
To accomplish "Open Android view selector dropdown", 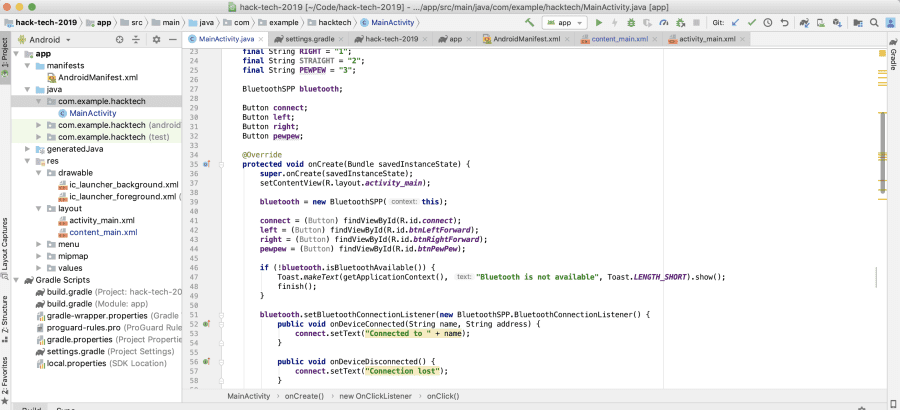I will point(45,40).
